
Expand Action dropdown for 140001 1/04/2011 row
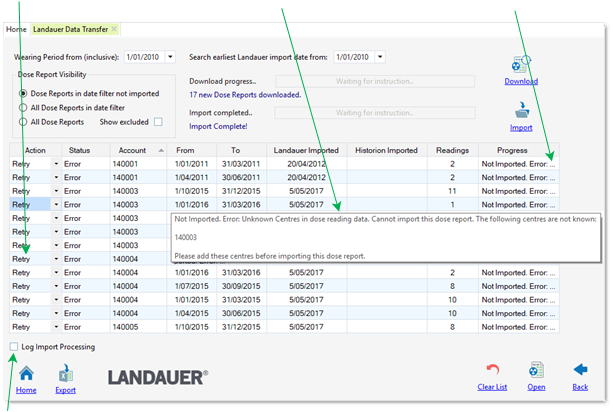pos(56,177)
